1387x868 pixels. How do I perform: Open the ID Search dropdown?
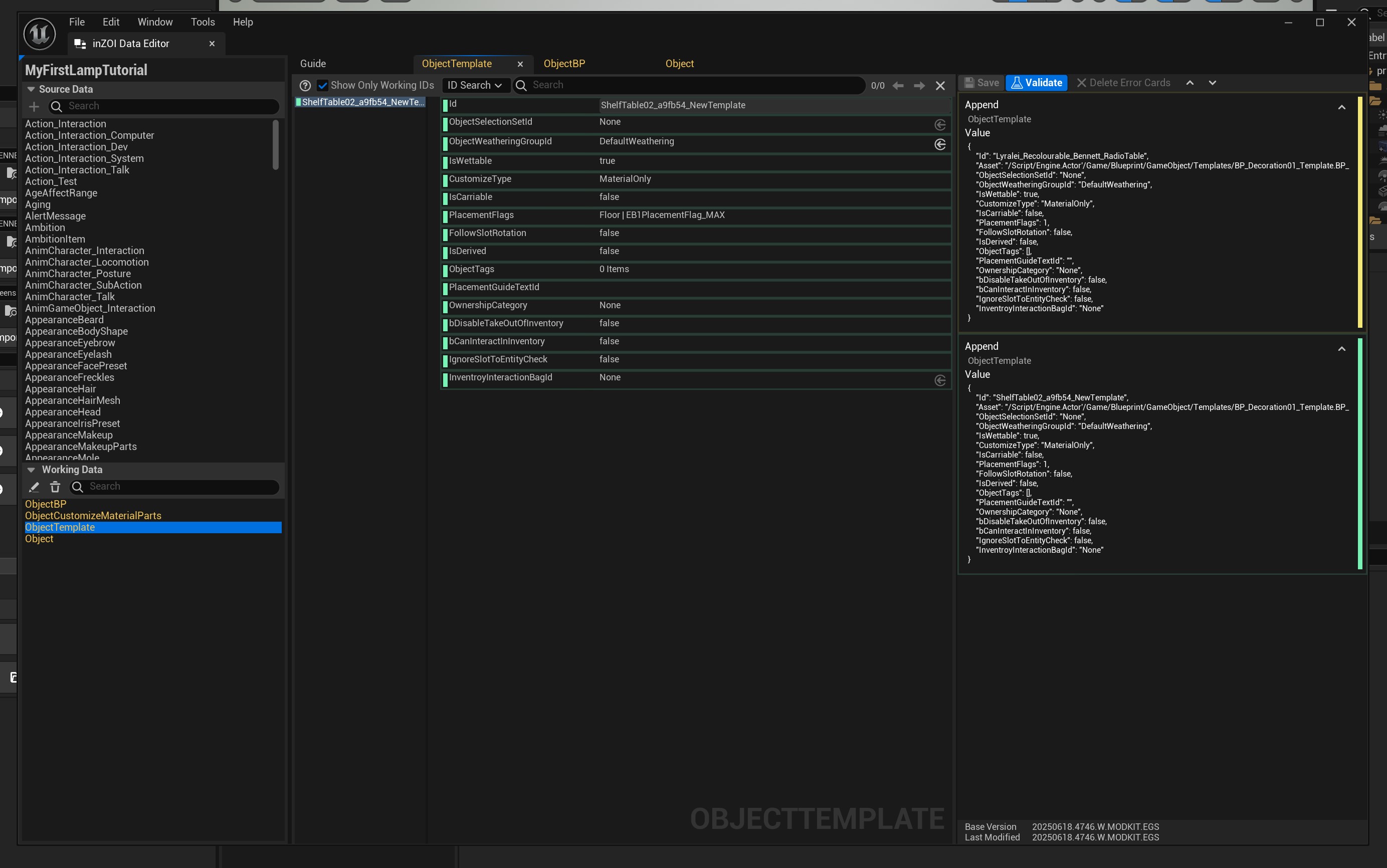coord(475,86)
